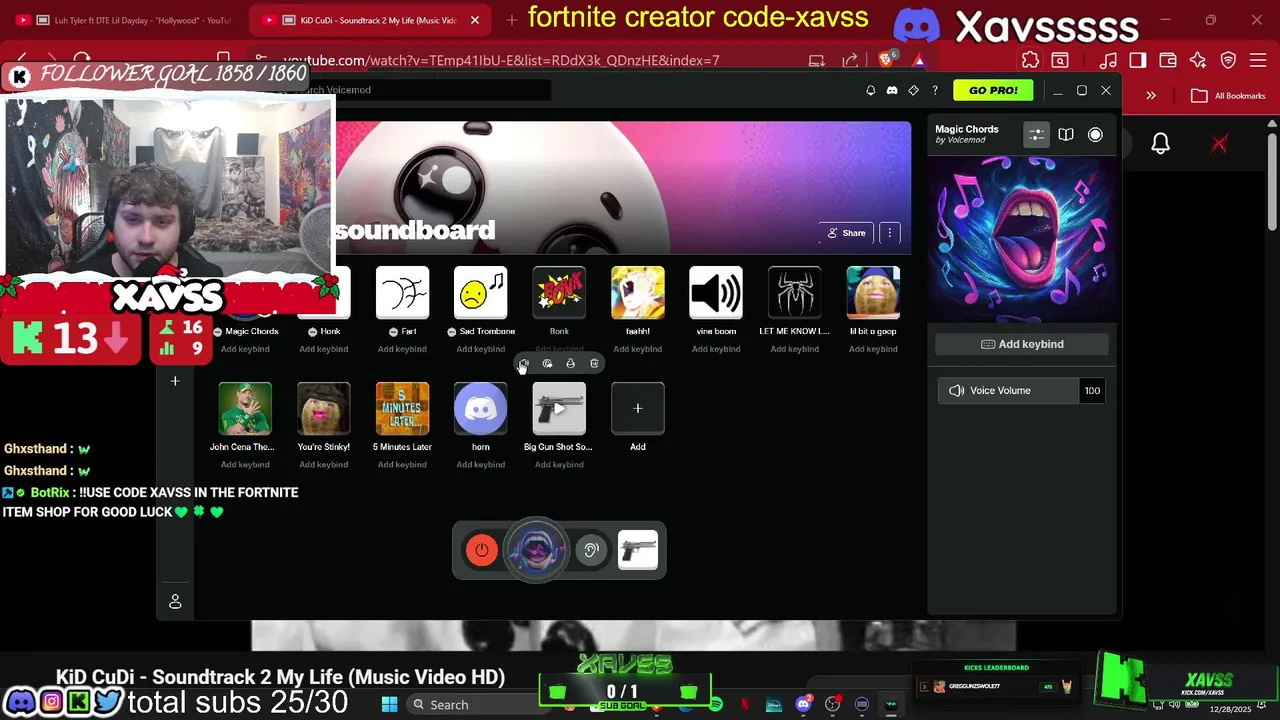Screen dimensions: 1280x720
Task: Add keybind under Sad Trombone
Action: click(x=480, y=349)
